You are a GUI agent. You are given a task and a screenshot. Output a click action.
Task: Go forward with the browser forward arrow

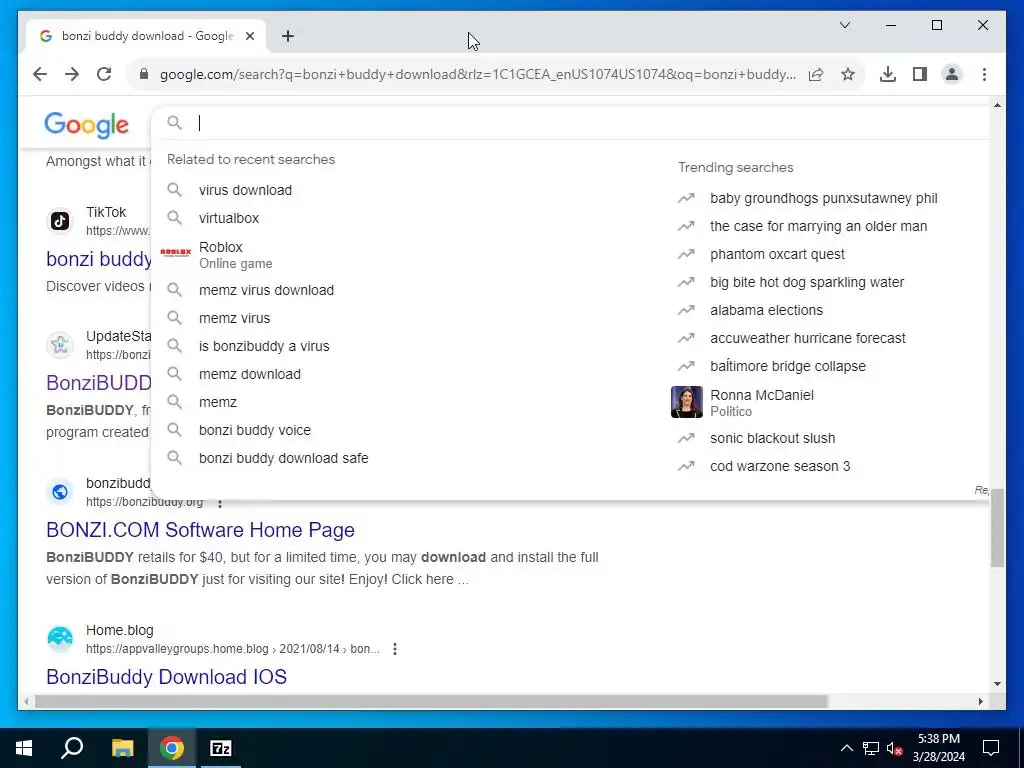point(72,74)
